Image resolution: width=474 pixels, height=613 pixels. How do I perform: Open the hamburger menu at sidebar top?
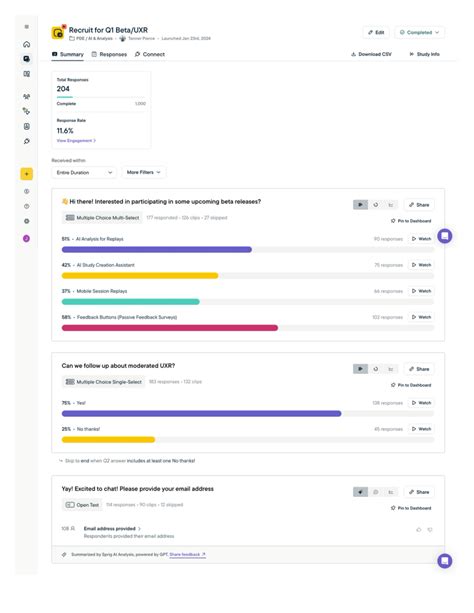coord(27,27)
